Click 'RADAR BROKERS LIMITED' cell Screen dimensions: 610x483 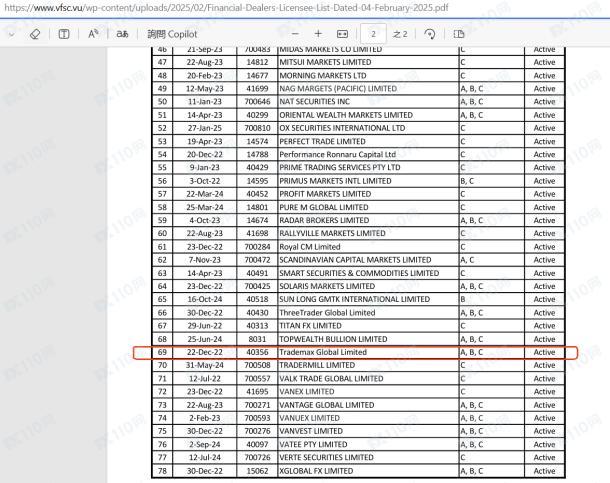(368, 220)
